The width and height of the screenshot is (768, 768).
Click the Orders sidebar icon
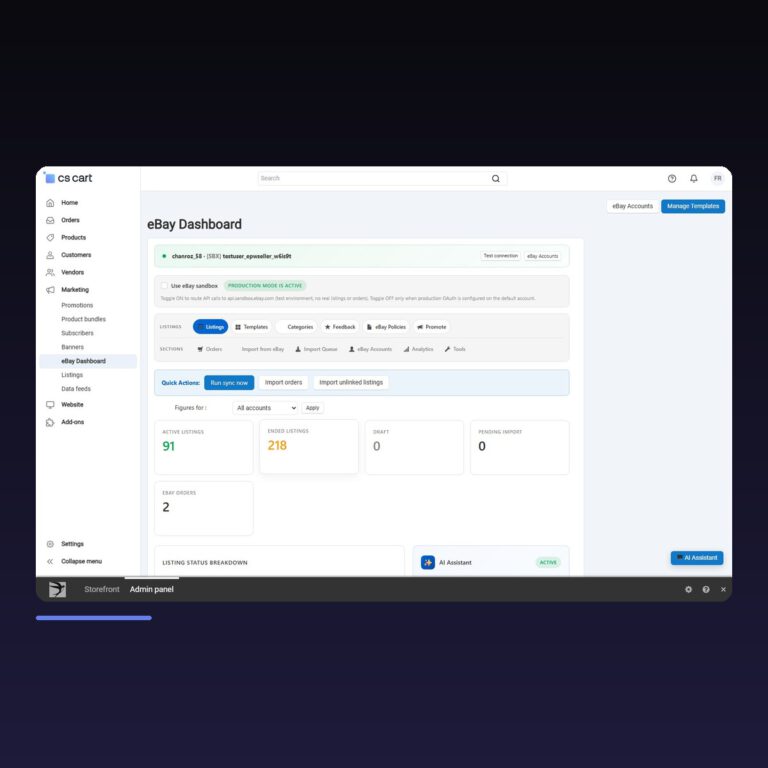click(x=50, y=220)
